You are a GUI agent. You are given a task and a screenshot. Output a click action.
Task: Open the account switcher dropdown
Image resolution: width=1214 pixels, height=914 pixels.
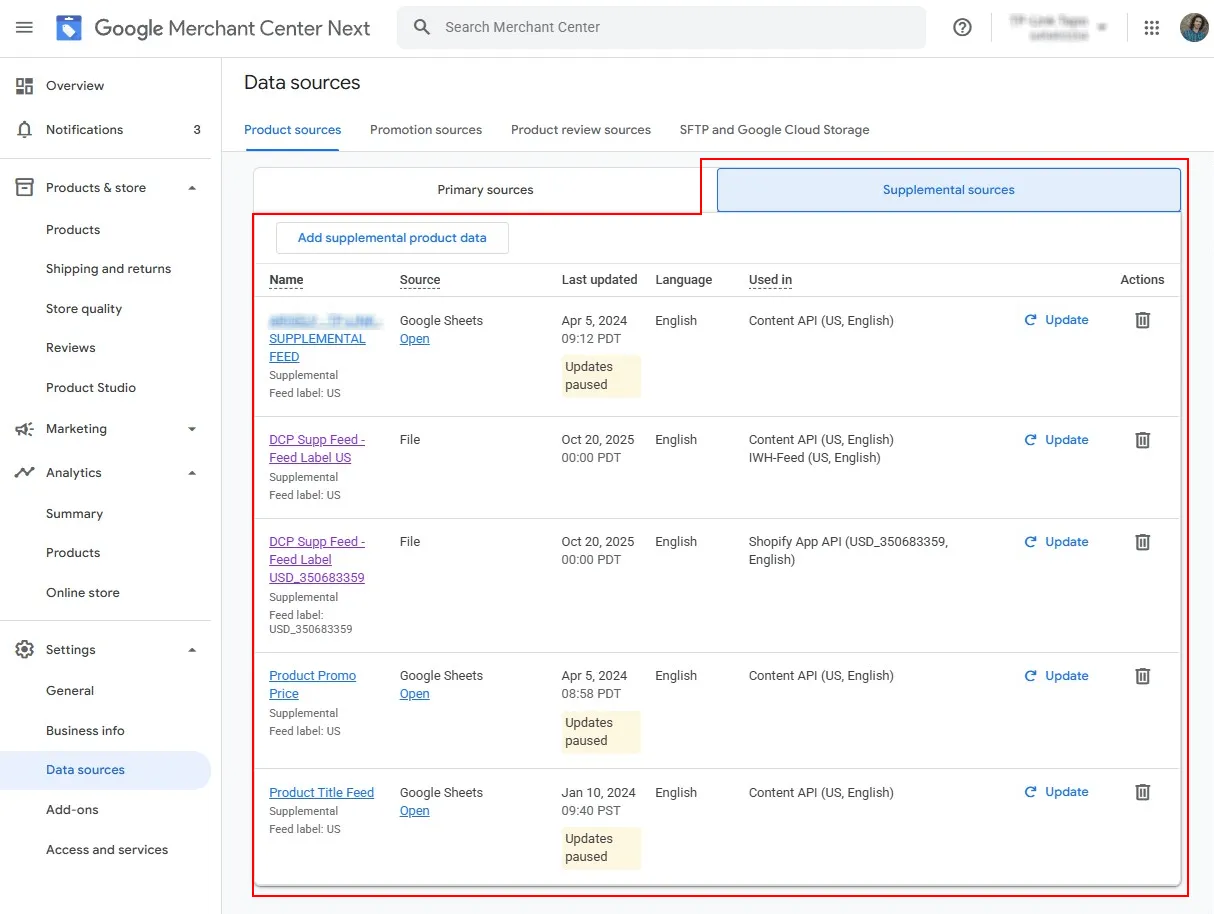point(1057,28)
